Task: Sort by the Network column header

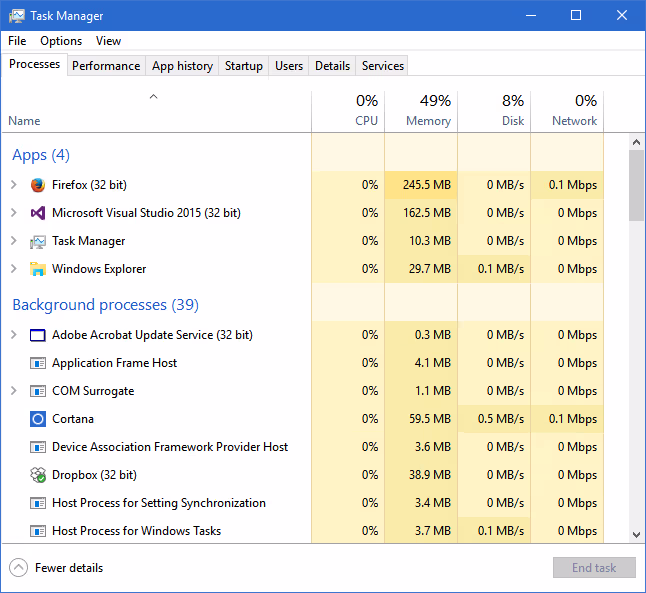Action: point(567,111)
